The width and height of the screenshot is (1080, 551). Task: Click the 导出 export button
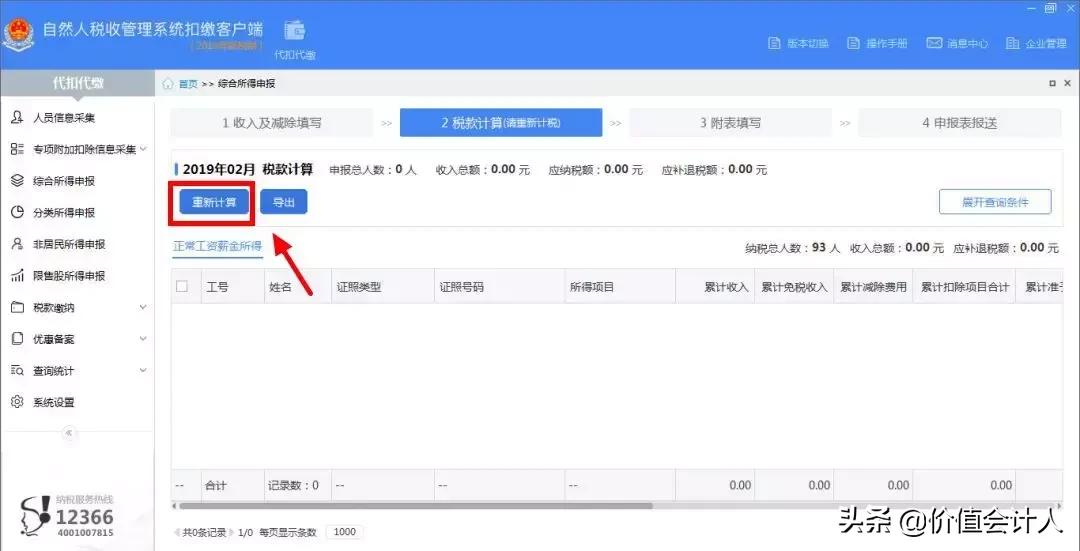[x=283, y=202]
